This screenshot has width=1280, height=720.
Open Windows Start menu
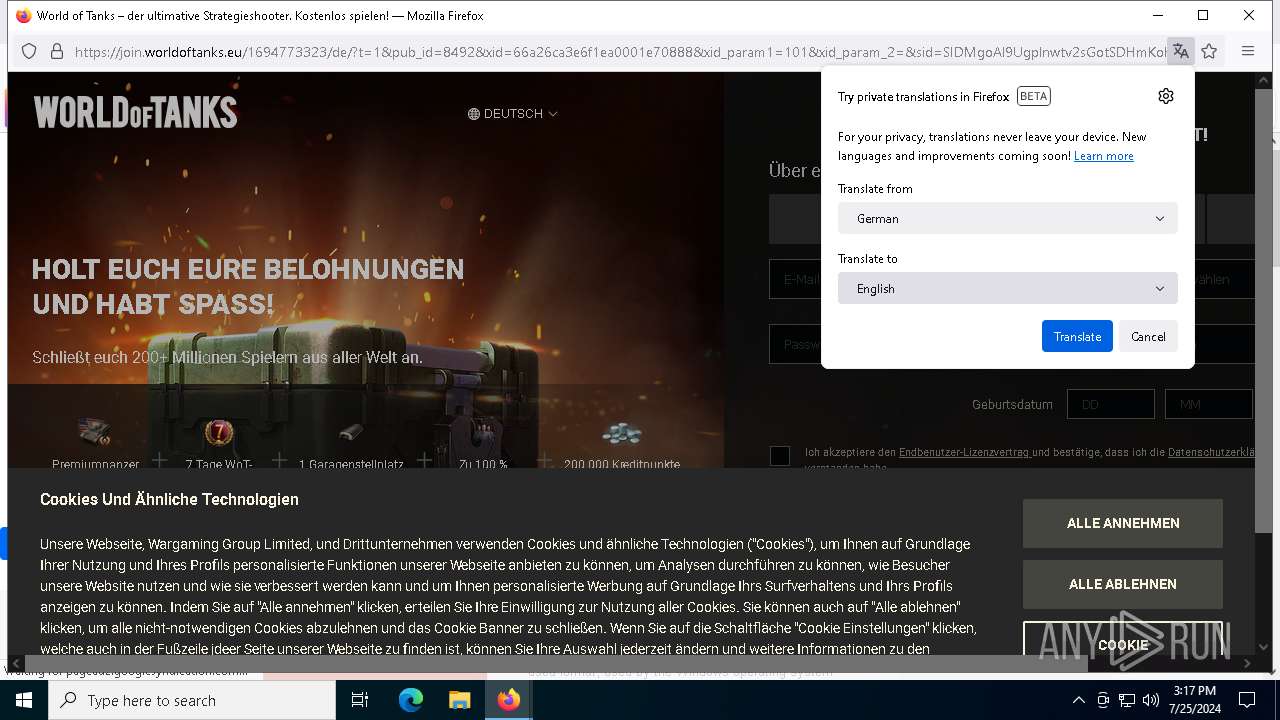pos(23,700)
